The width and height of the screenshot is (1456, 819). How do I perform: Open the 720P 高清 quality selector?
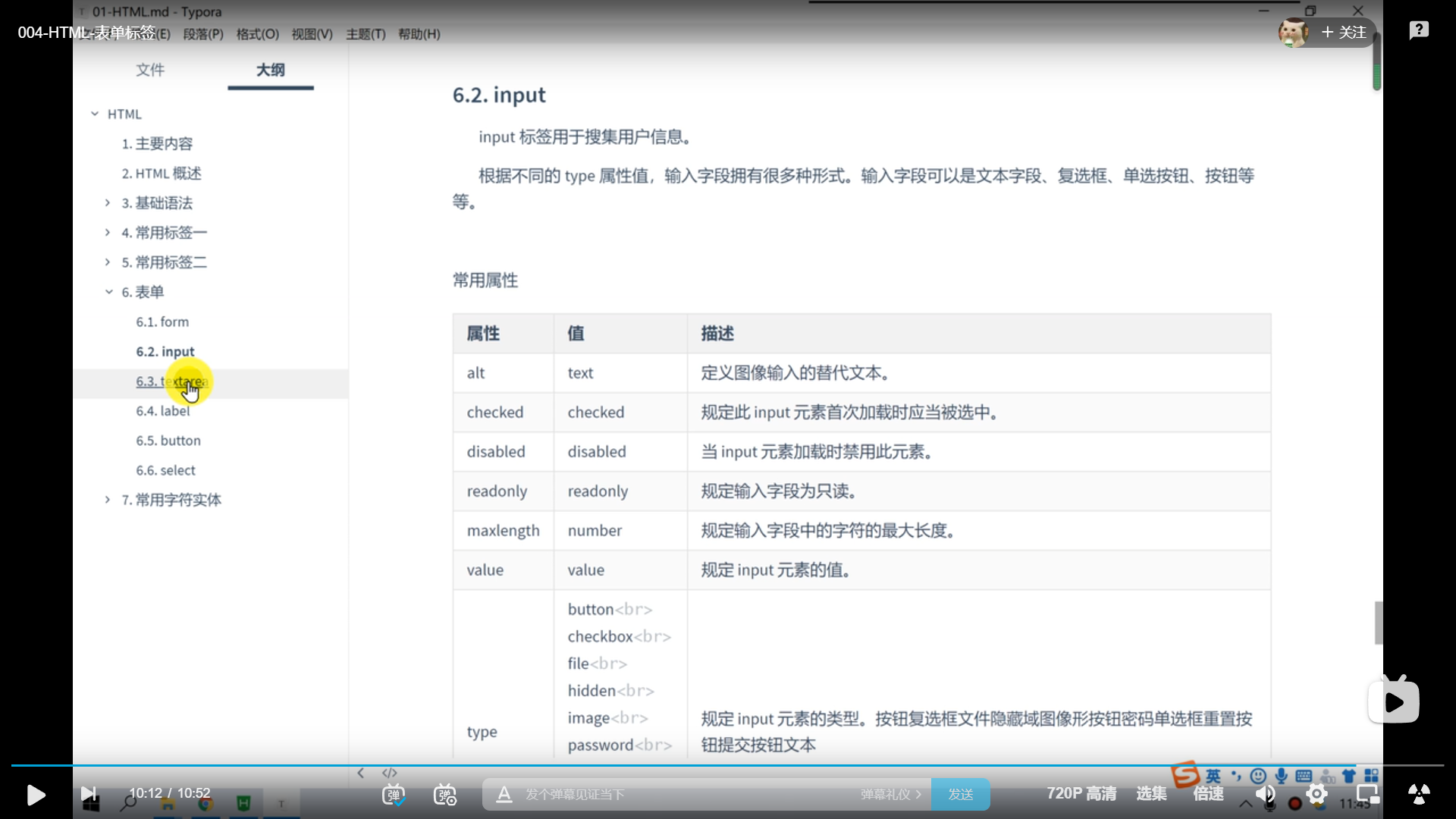[x=1081, y=794]
